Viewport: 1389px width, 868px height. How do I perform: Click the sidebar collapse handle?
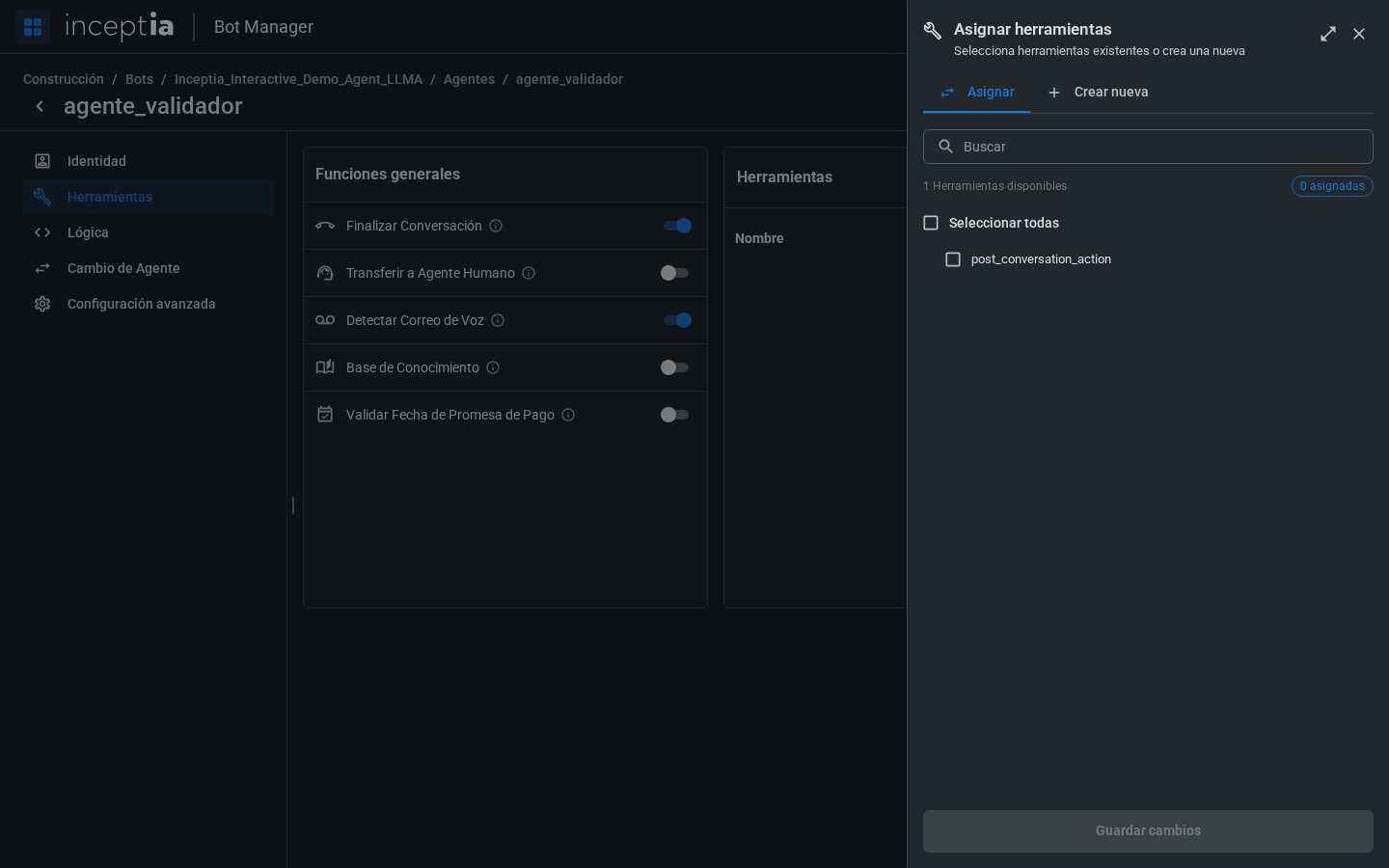pos(293,504)
